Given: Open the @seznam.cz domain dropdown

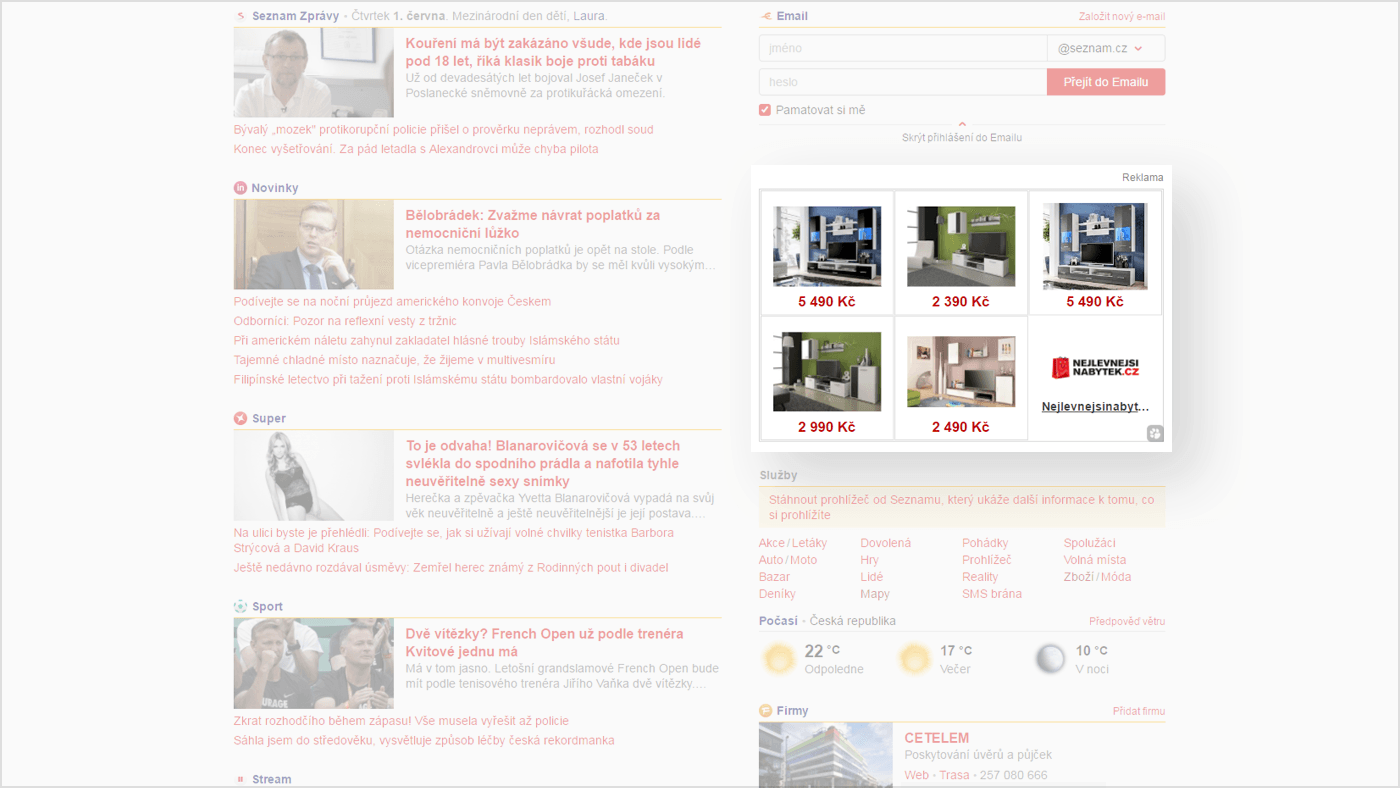Looking at the screenshot, I should [1106, 48].
